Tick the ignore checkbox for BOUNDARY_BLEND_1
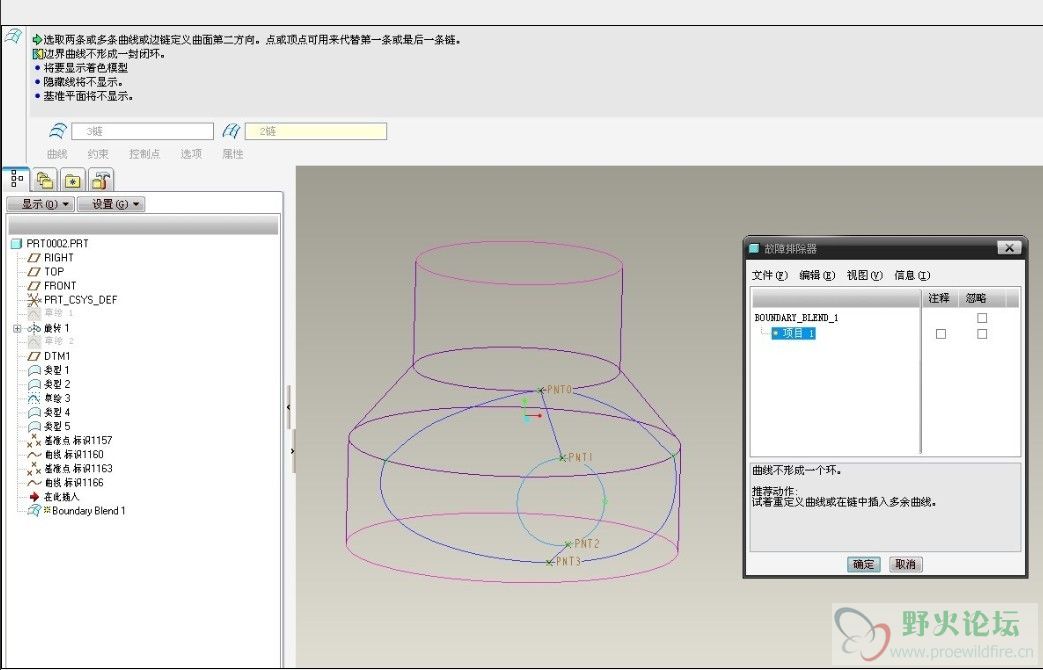1043x670 pixels. (982, 318)
